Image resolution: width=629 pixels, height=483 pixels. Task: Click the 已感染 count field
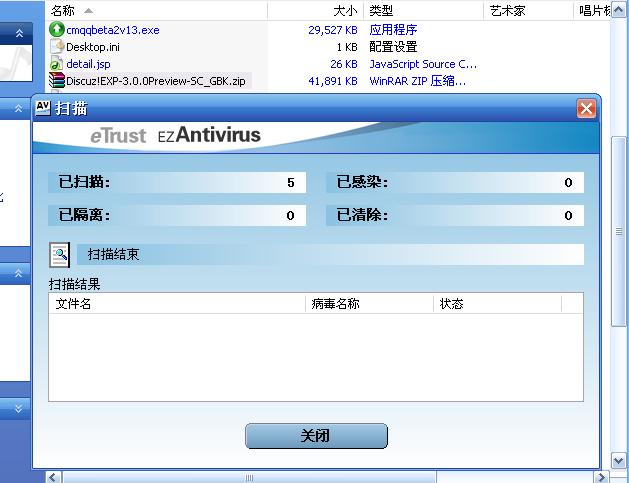click(x=455, y=183)
